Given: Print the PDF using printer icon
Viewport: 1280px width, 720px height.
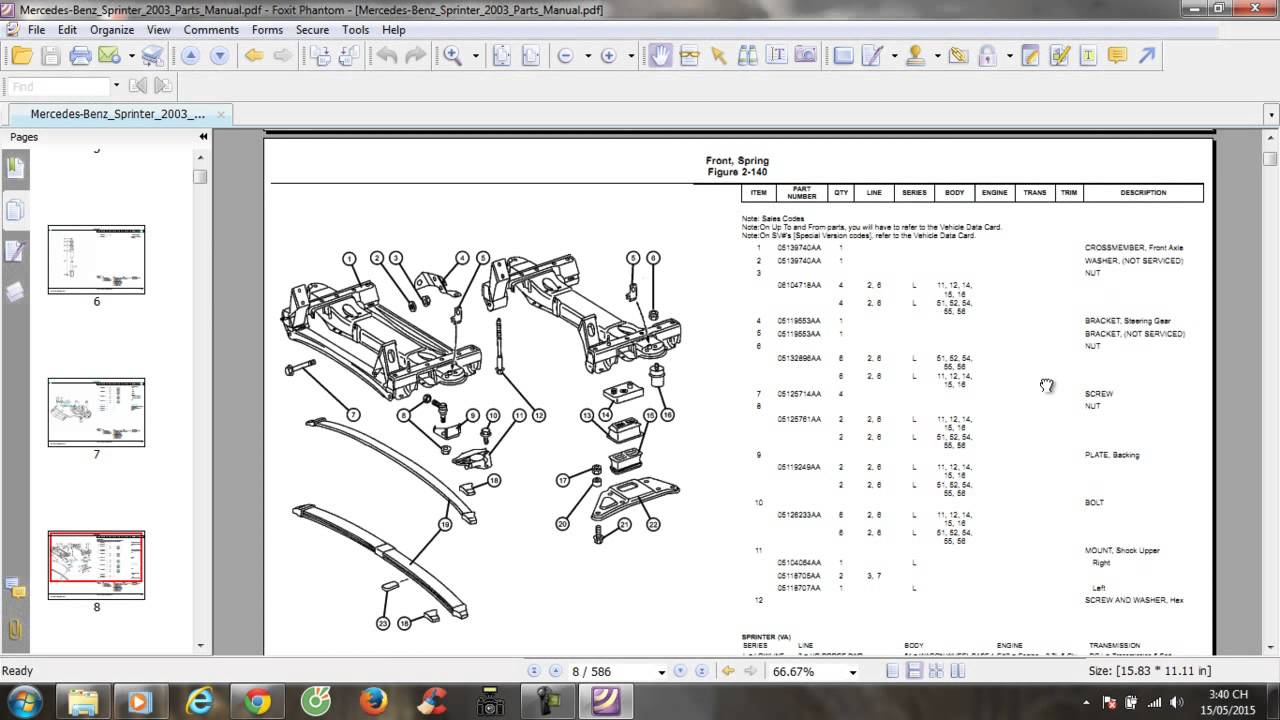Looking at the screenshot, I should [x=80, y=56].
